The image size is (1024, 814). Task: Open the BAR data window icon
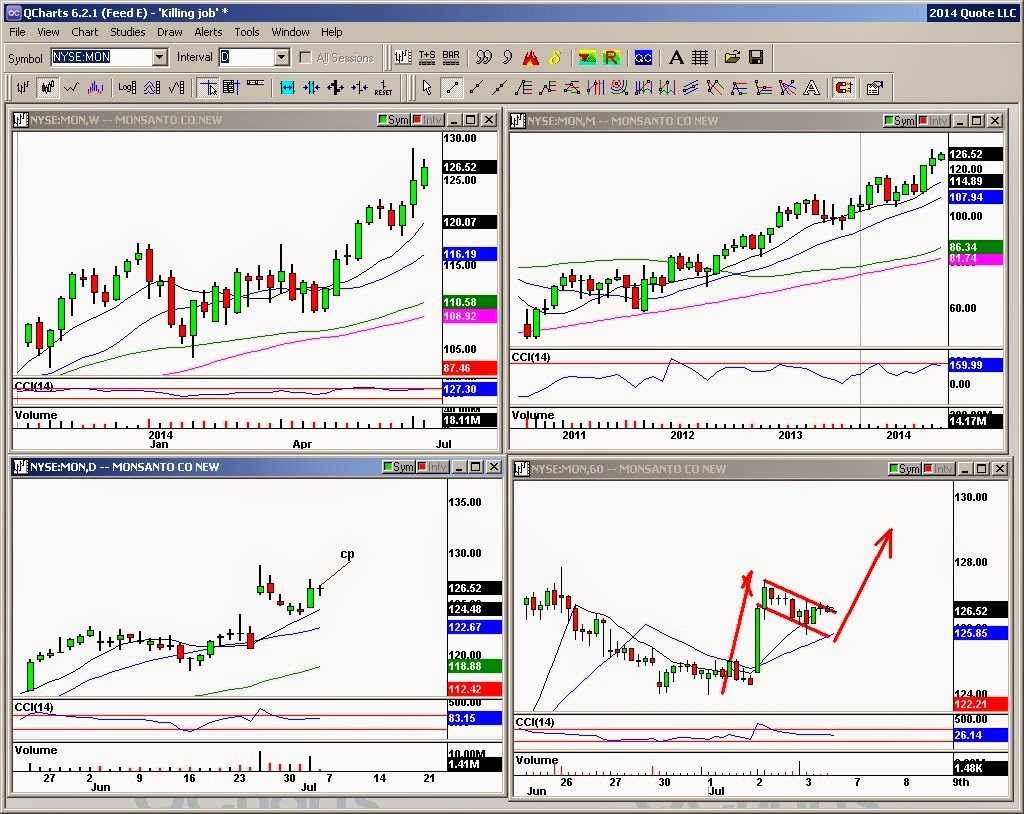pos(451,57)
